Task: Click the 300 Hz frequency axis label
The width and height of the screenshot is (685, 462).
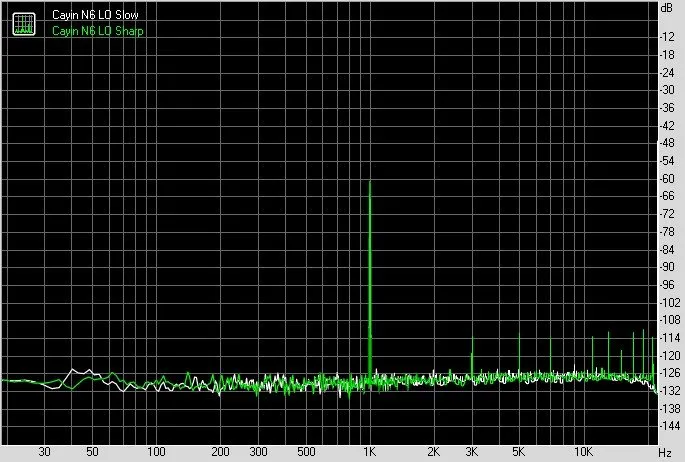Action: coord(258,452)
